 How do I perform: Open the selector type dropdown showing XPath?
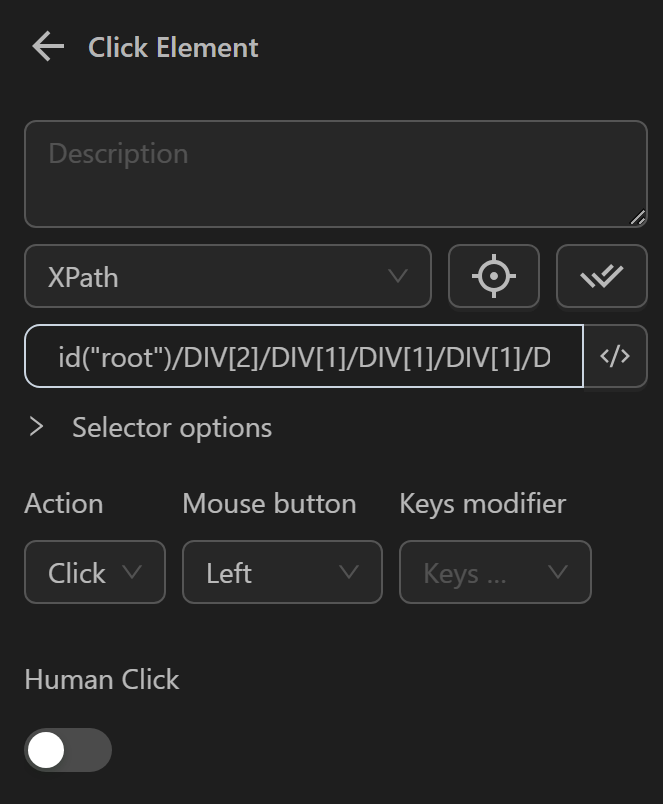[x=227, y=277]
